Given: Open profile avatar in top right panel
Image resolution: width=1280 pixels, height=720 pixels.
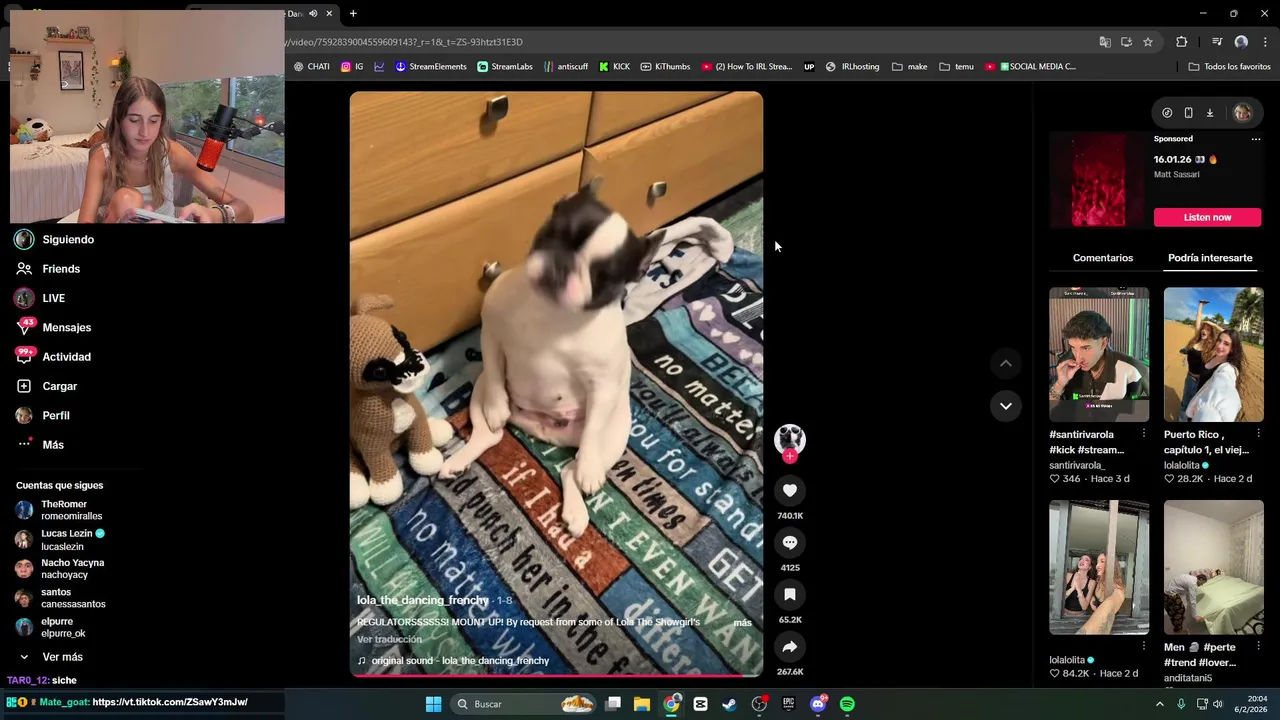Looking at the screenshot, I should (1243, 113).
